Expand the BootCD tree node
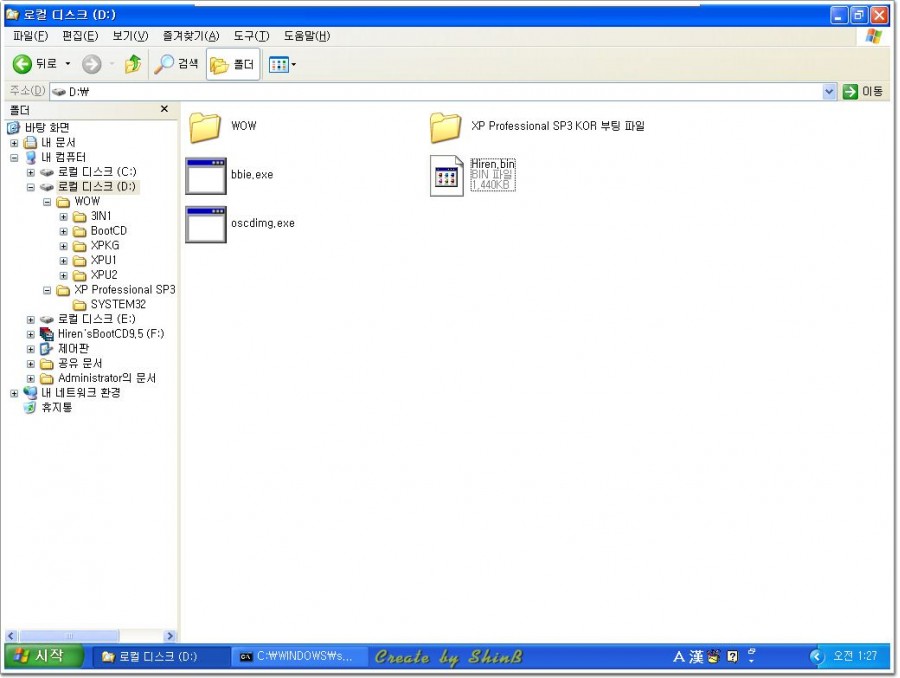 click(64, 231)
